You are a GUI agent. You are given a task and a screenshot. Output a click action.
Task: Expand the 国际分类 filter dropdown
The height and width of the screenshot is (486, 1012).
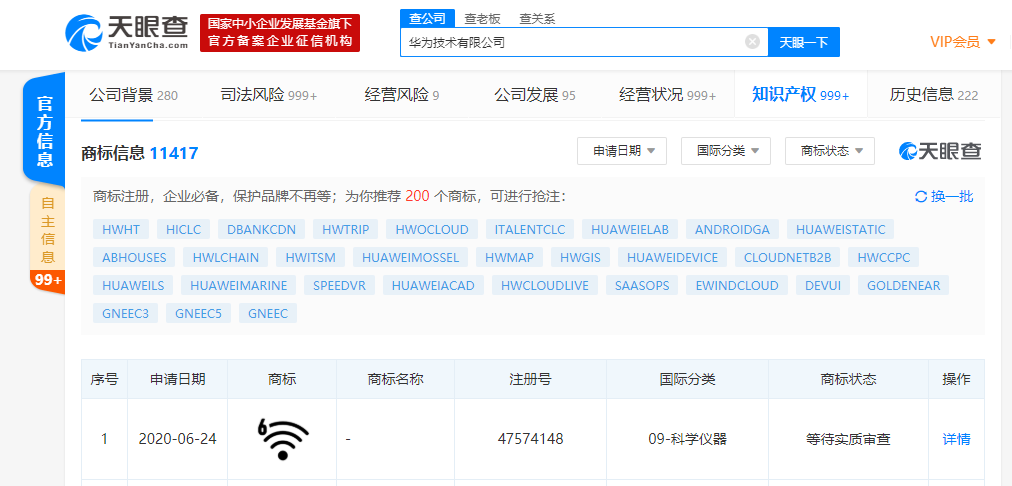726,151
